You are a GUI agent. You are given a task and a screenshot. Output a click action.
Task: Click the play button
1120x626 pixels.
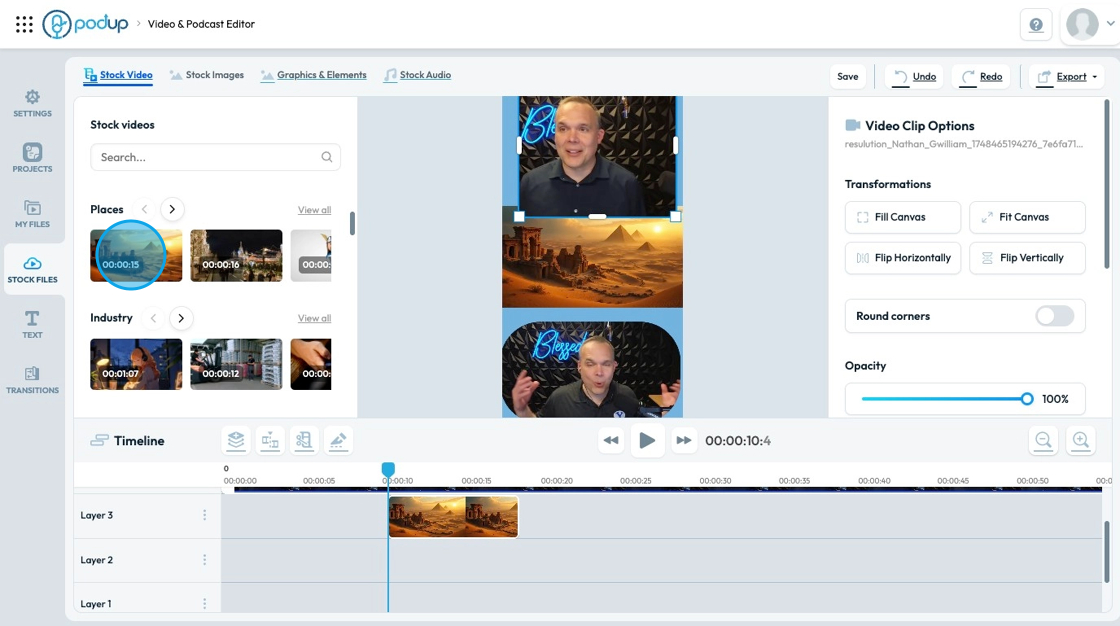(647, 440)
